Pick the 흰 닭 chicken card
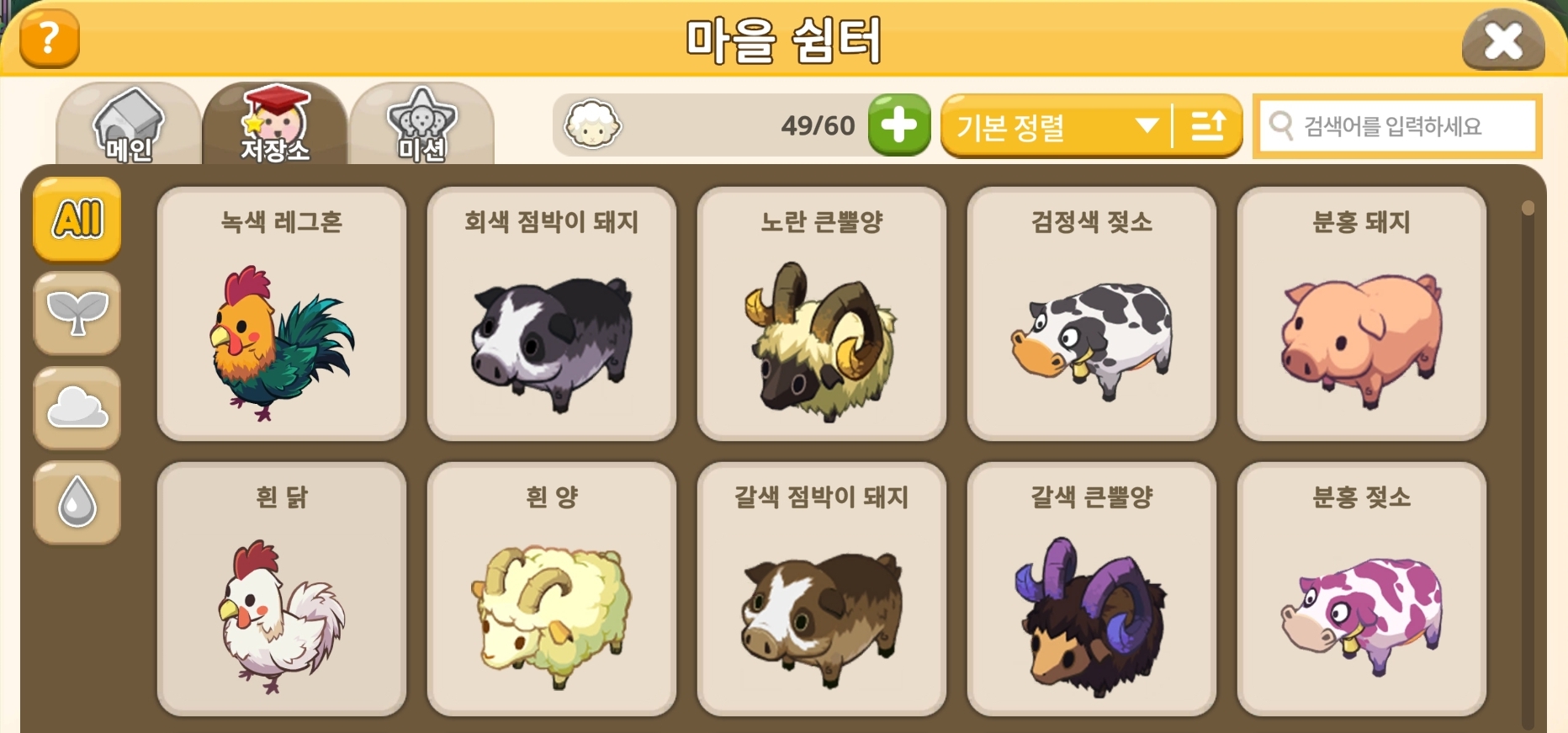 coord(282,589)
